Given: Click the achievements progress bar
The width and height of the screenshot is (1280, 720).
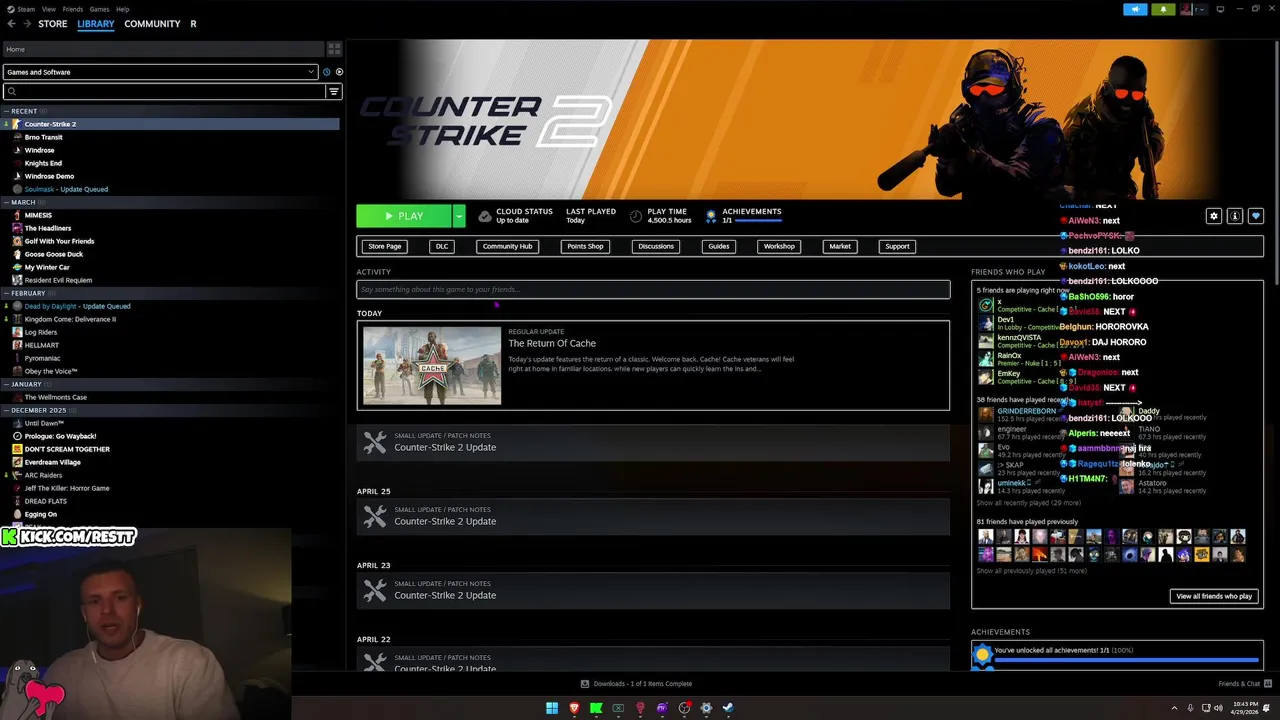Looking at the screenshot, I should pyautogui.click(x=1126, y=660).
